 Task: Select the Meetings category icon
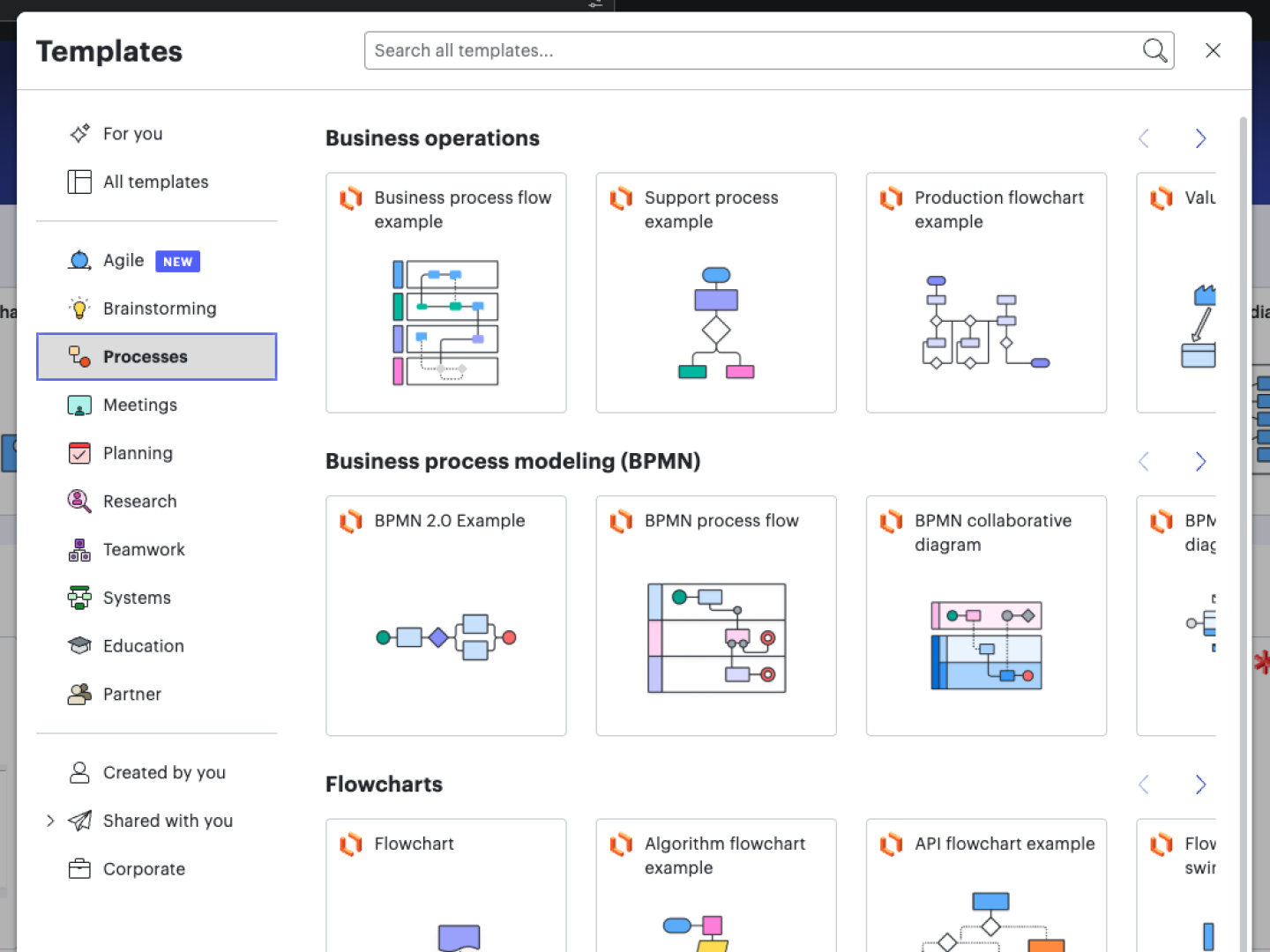79,405
